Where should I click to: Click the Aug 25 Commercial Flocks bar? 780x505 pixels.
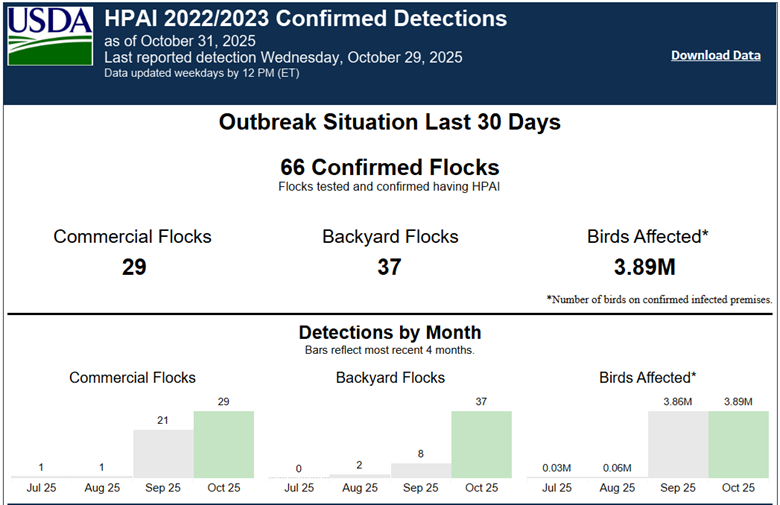102,476
